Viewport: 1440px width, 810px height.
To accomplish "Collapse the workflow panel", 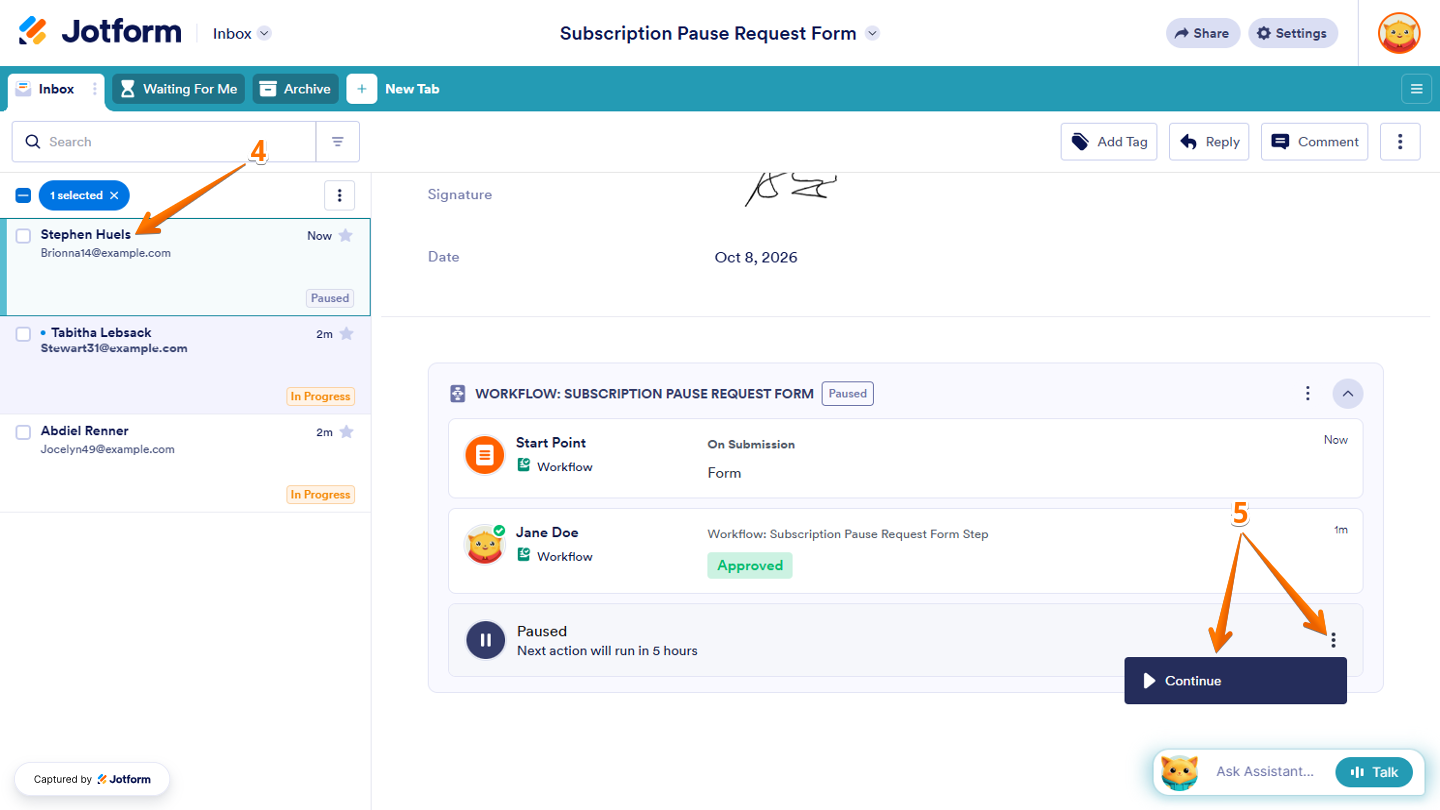I will 1348,393.
